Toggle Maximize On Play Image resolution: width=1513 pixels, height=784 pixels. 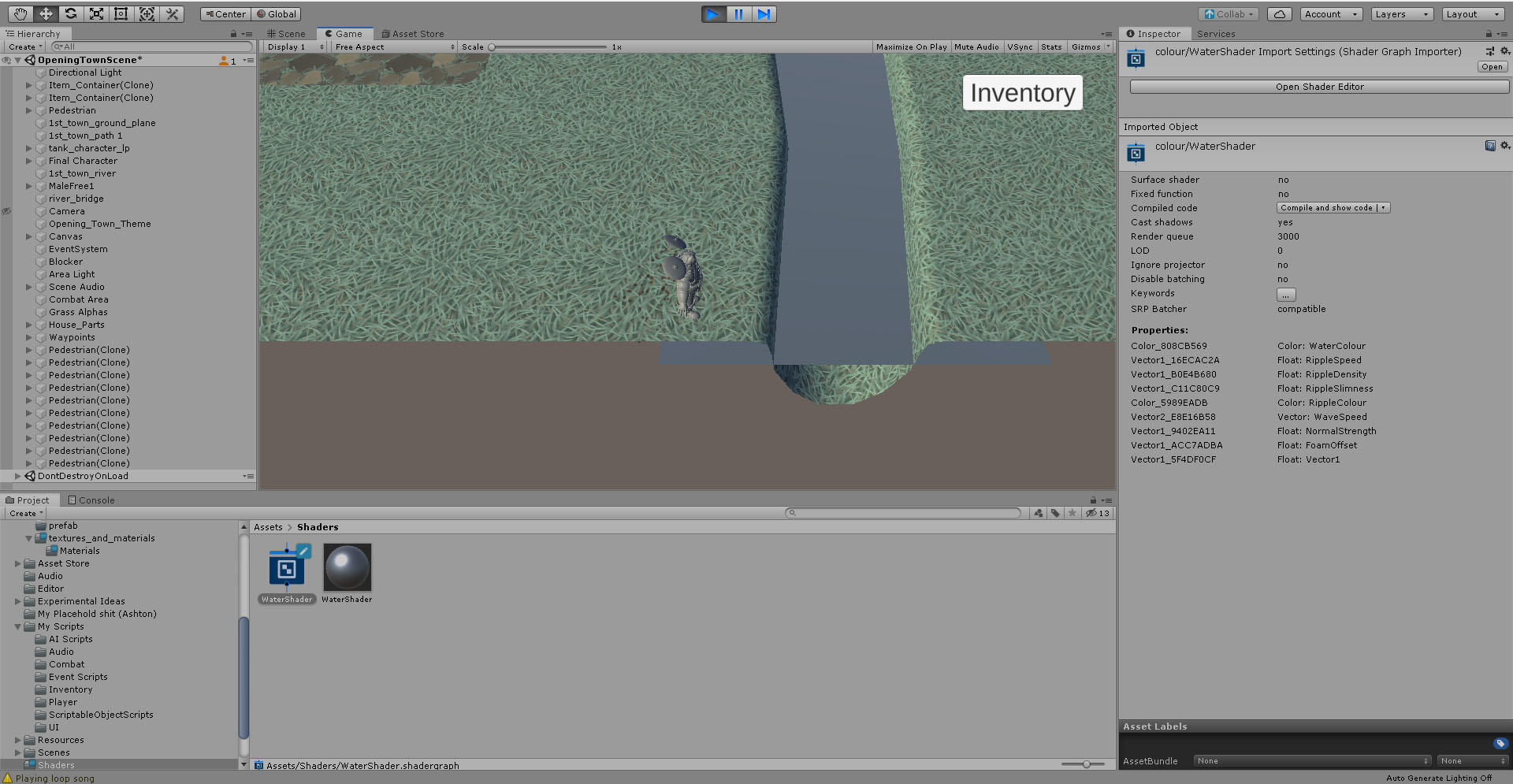(911, 46)
